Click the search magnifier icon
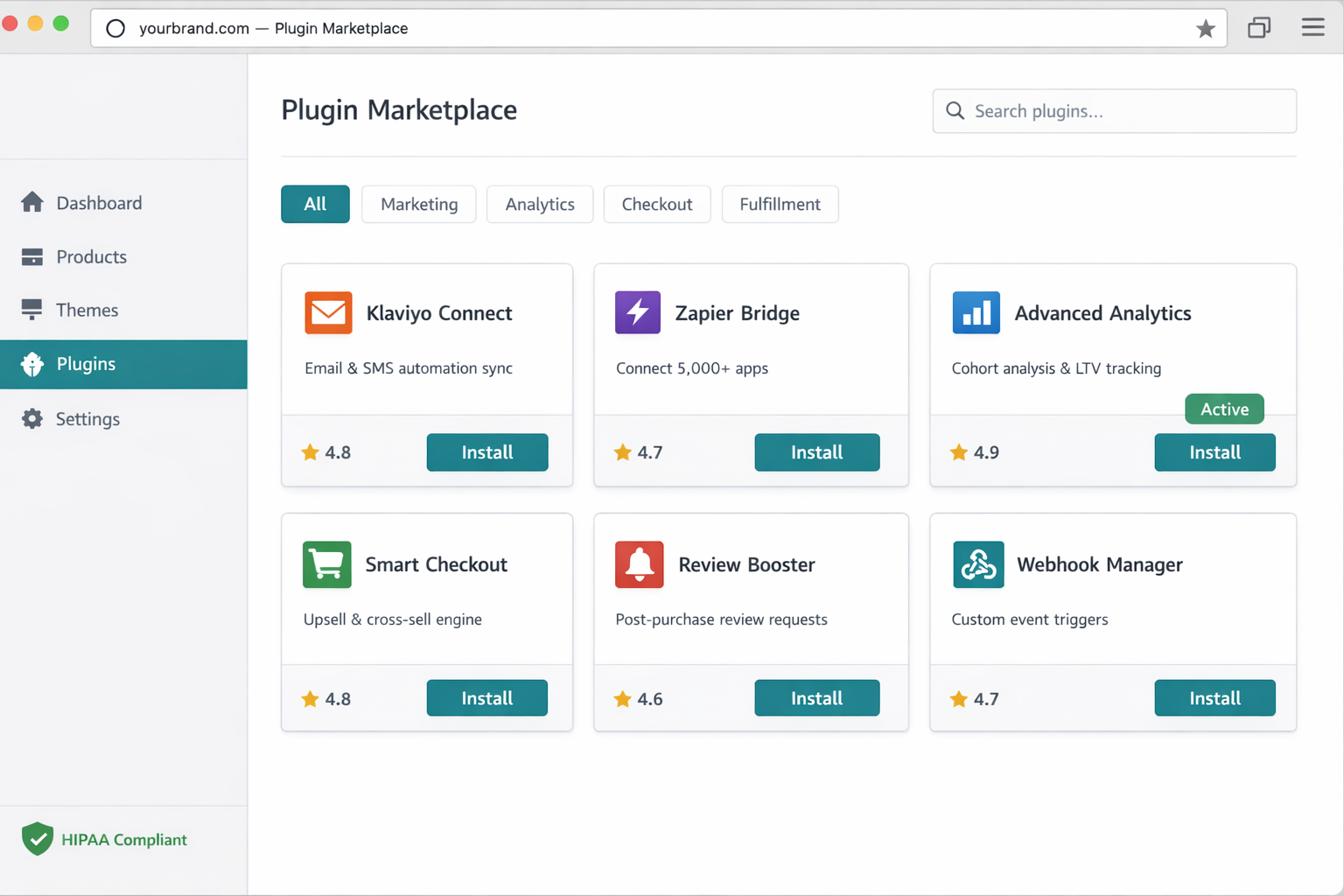The height and width of the screenshot is (896, 1344). coord(955,111)
